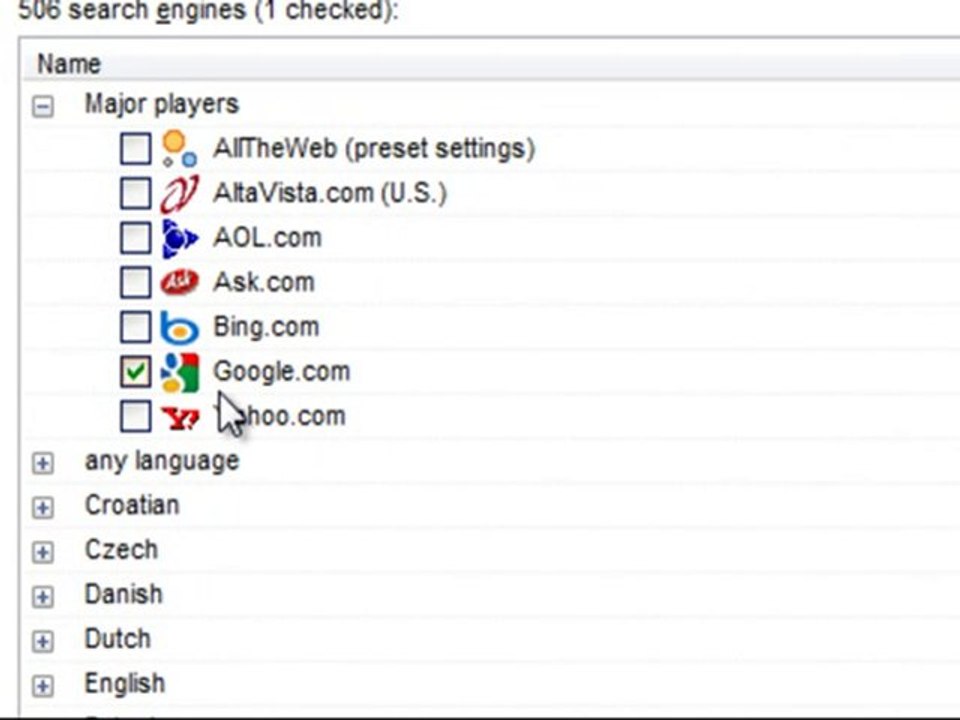960x720 pixels.
Task: Uncheck the Google.com checkbox
Action: click(x=135, y=372)
